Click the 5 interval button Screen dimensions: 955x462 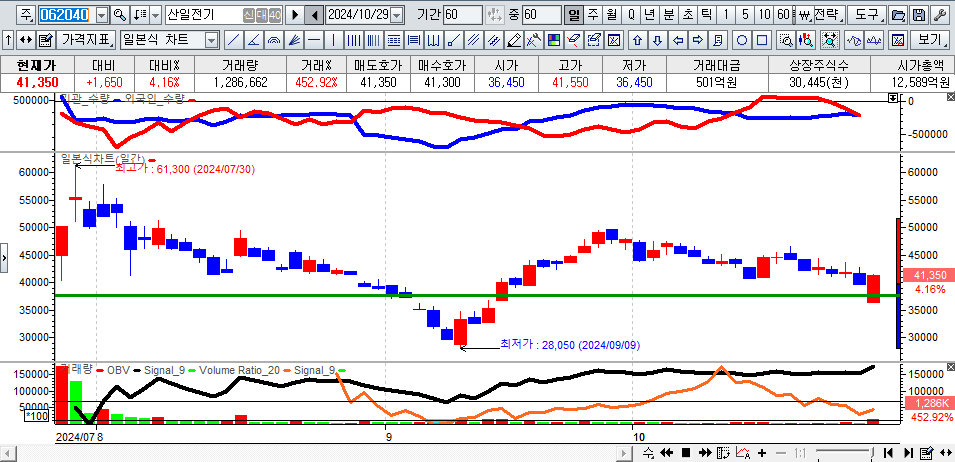[x=745, y=15]
